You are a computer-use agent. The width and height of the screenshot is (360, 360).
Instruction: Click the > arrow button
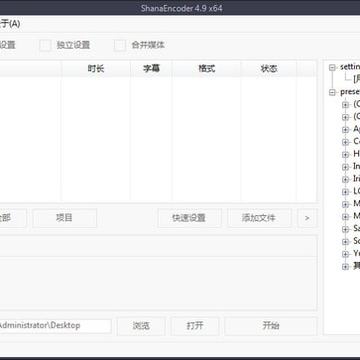pos(307,218)
